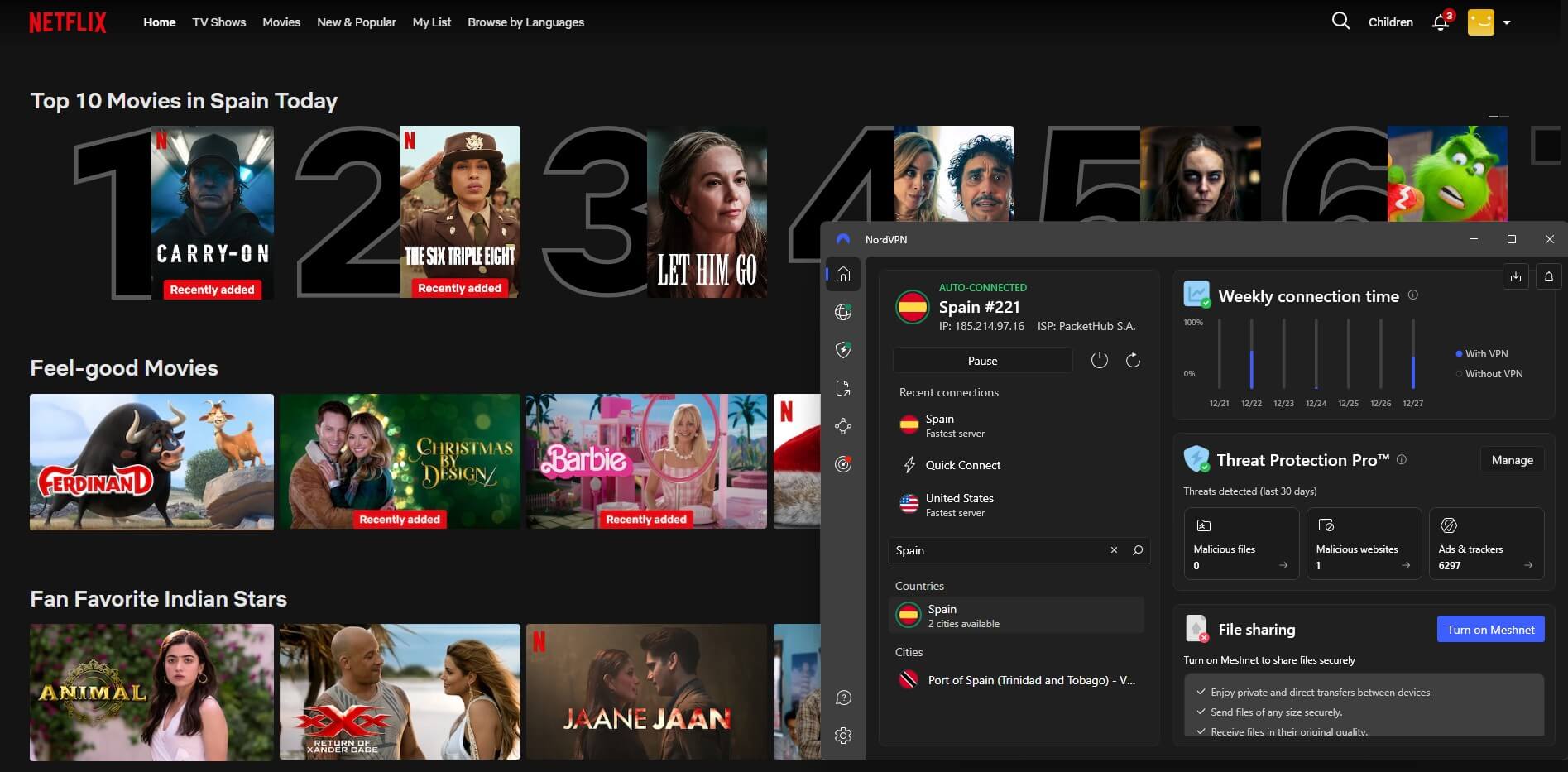This screenshot has height=772, width=1568.
Task: Click the download icon above Weekly connection time
Action: click(x=1515, y=276)
